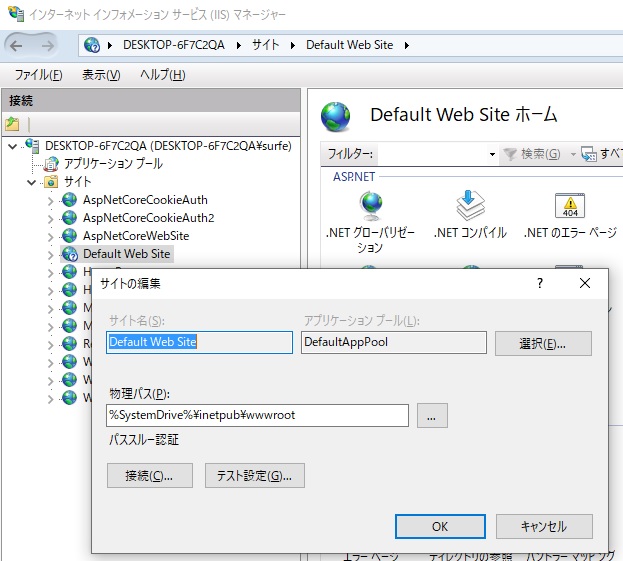Click the forward navigation arrow

[47, 46]
